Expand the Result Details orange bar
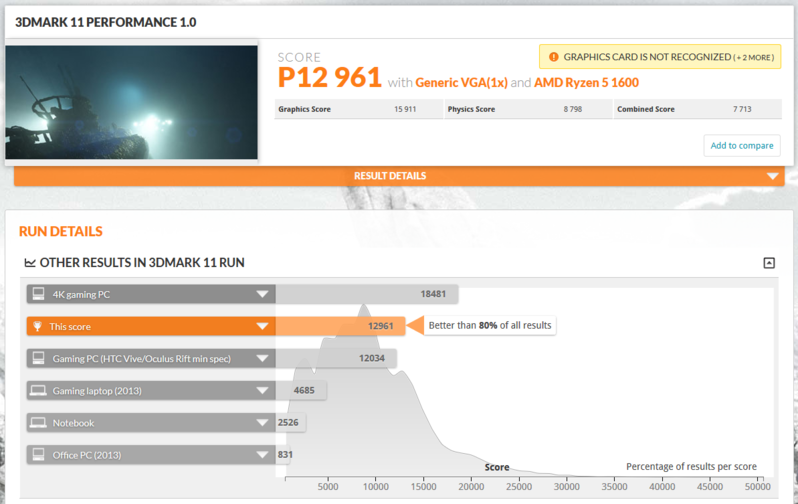This screenshot has width=798, height=504. [x=398, y=176]
